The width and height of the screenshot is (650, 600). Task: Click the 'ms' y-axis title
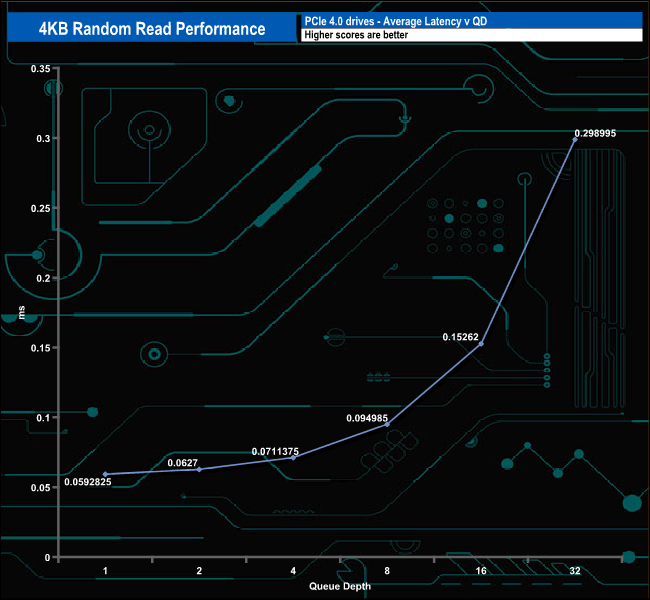[x=22, y=312]
